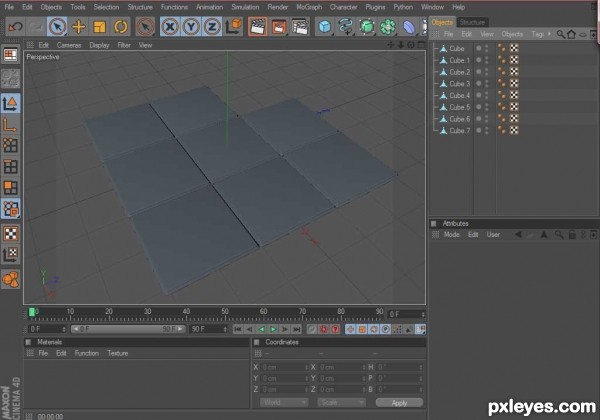
Task: Go to end of animation
Action: coord(297,329)
